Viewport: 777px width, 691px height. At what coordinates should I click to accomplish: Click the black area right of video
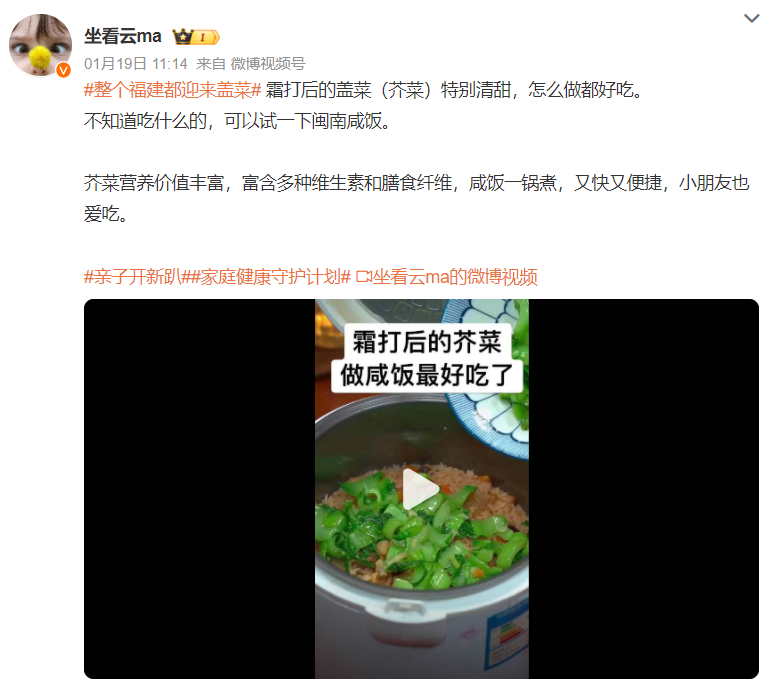click(644, 489)
